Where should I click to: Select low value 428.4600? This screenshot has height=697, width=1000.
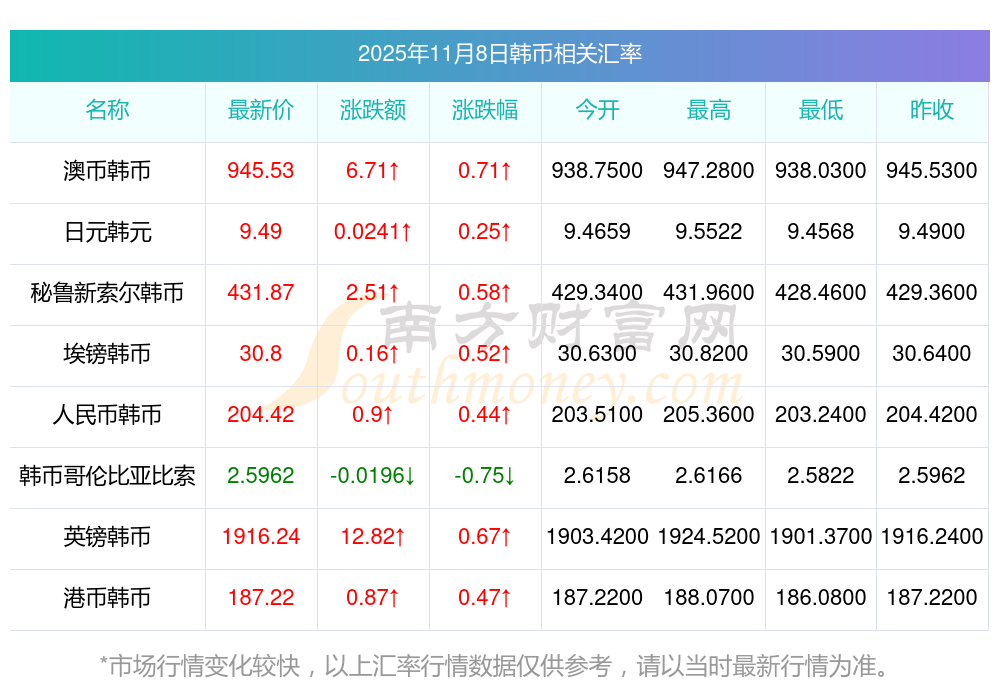821,293
